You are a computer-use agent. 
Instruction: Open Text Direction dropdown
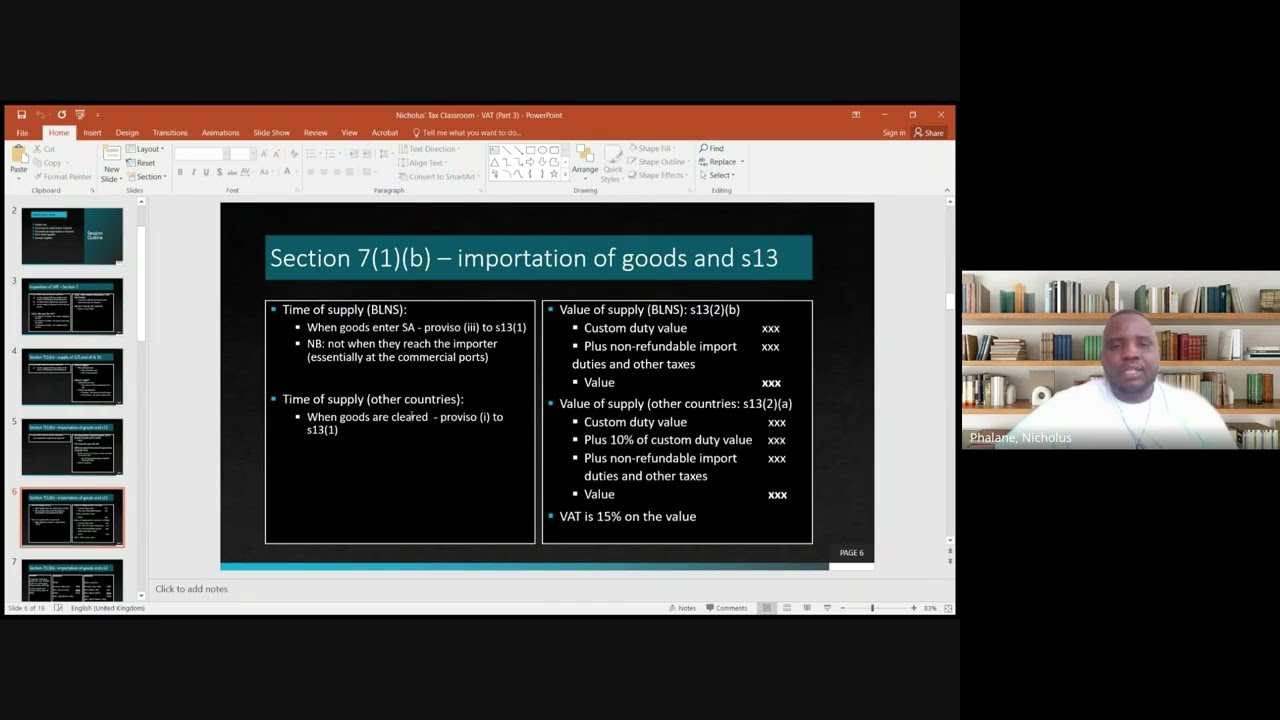coord(430,149)
